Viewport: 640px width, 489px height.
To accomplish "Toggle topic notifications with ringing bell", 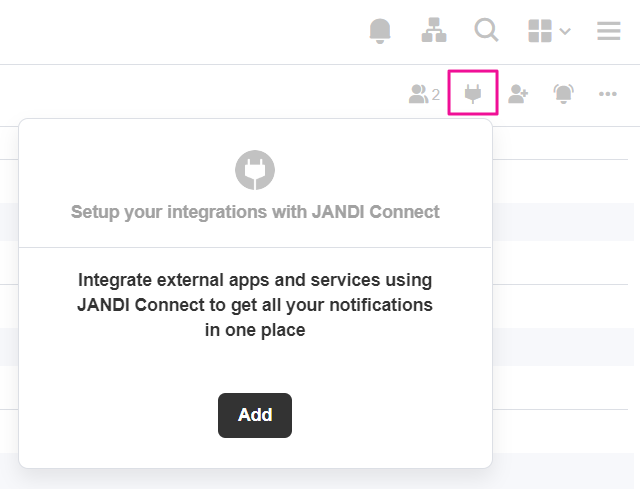I will [564, 94].
